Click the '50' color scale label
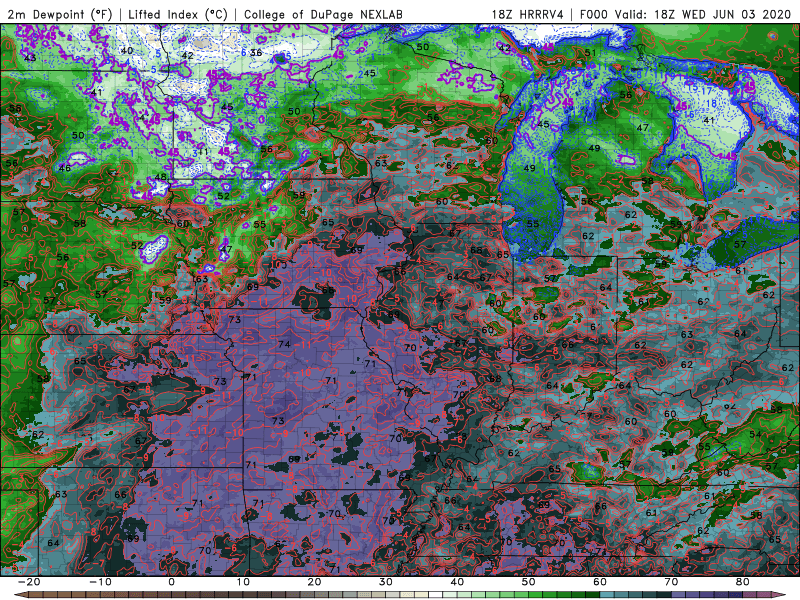The width and height of the screenshot is (800, 600). pyautogui.click(x=529, y=582)
